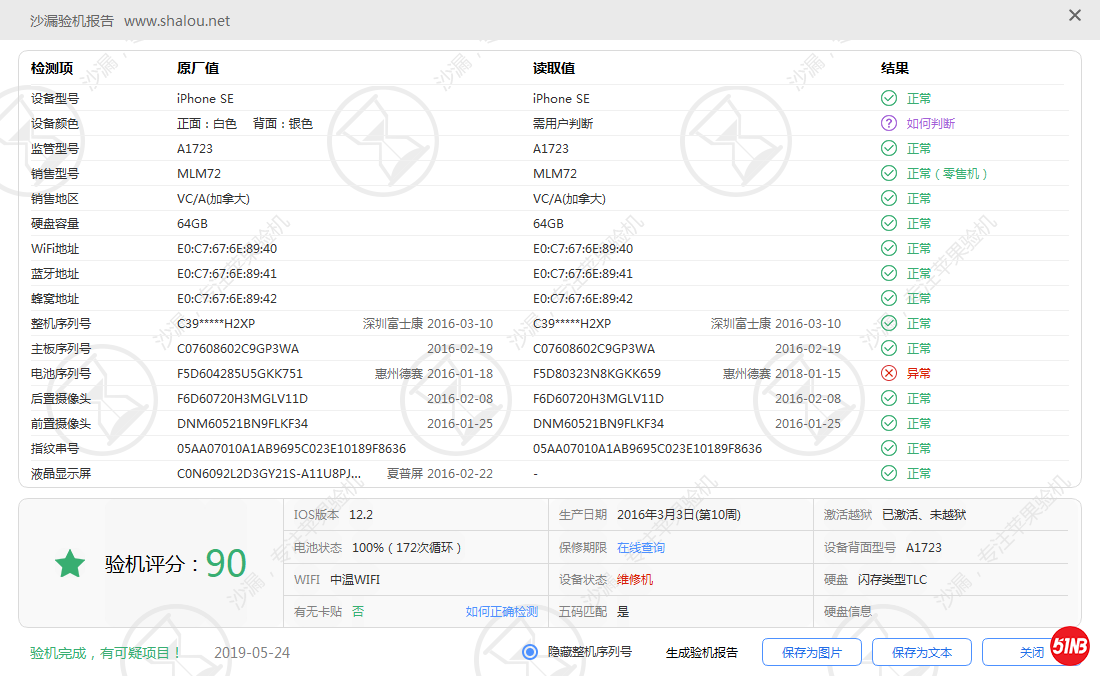This screenshot has width=1100, height=676.
Task: Click the 保存为文本 button
Action: [921, 651]
